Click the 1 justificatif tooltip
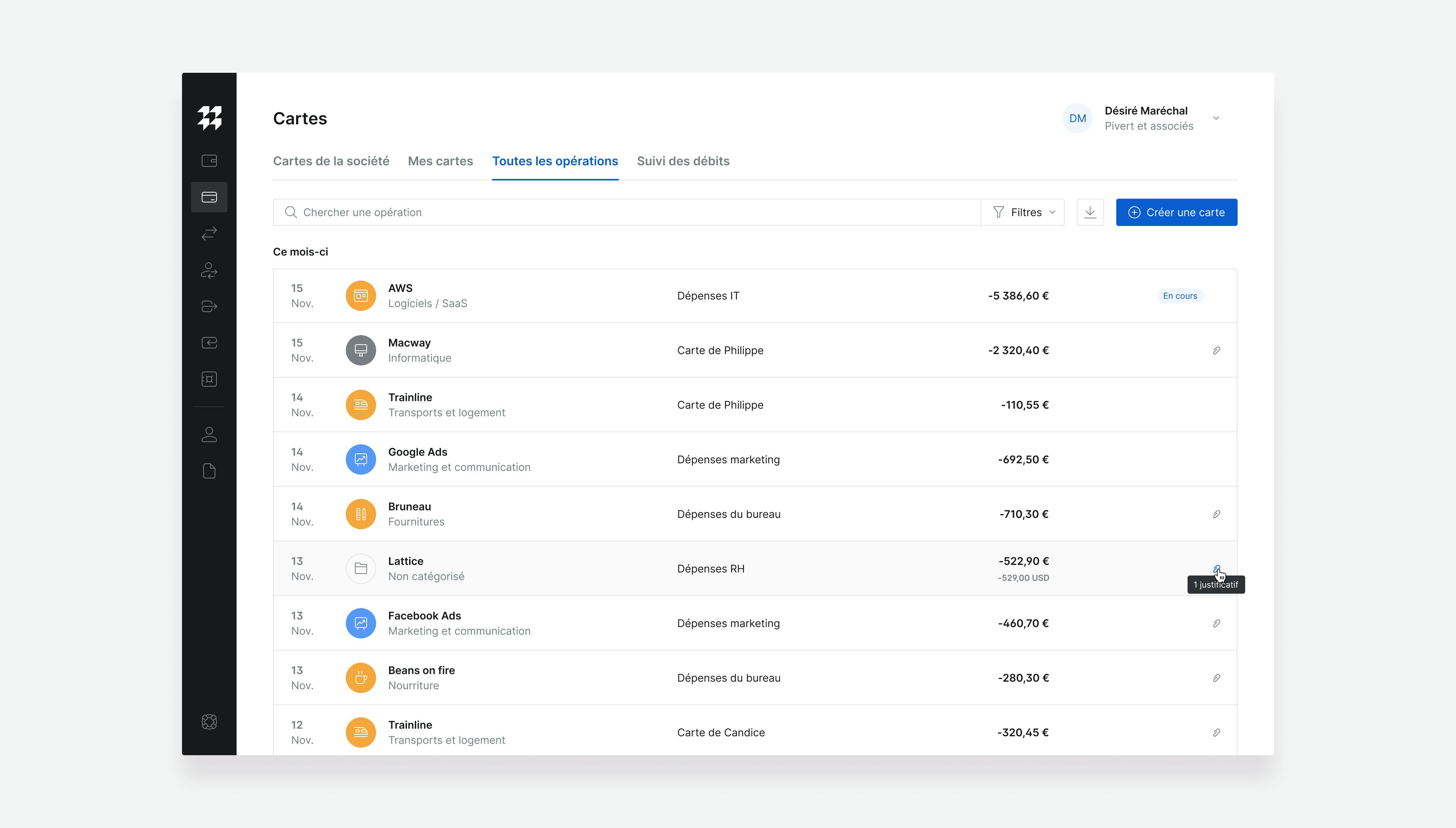 click(x=1216, y=585)
